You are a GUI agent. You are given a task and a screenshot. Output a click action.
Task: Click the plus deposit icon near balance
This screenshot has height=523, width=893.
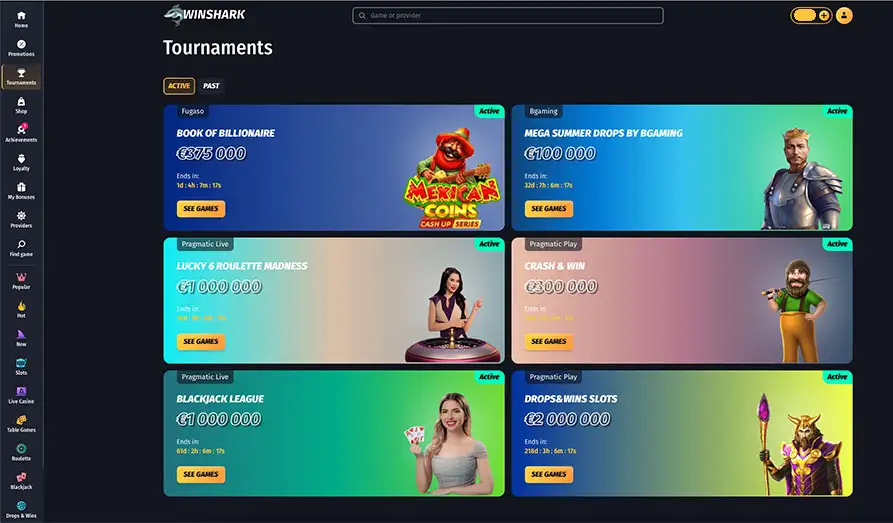point(824,15)
